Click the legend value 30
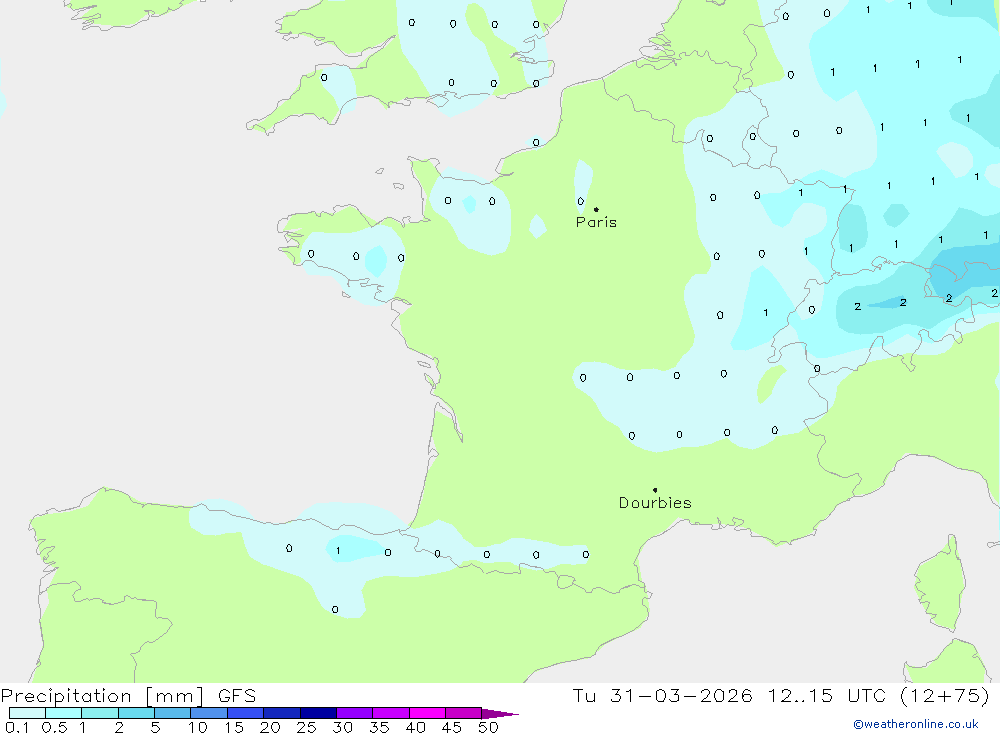This screenshot has height=733, width=1000. (x=342, y=727)
